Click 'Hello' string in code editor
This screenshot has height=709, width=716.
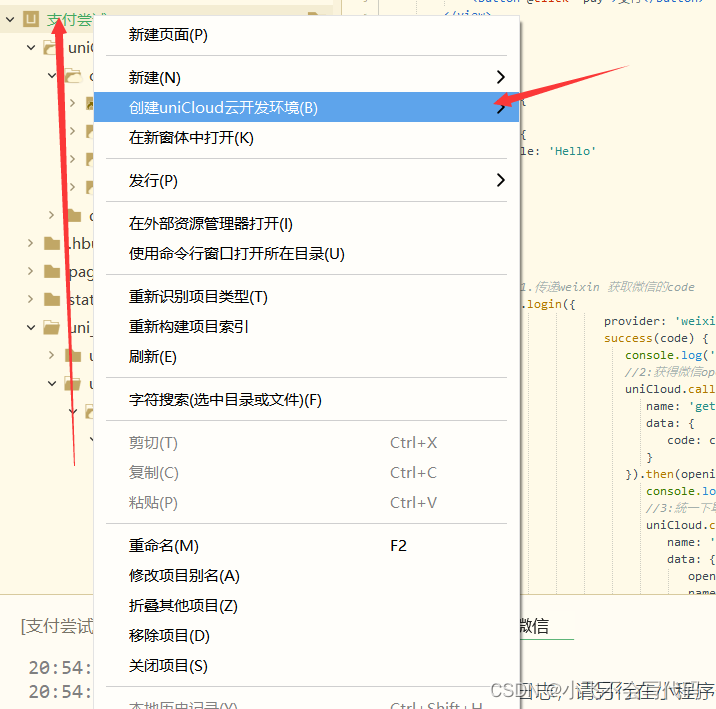click(572, 151)
